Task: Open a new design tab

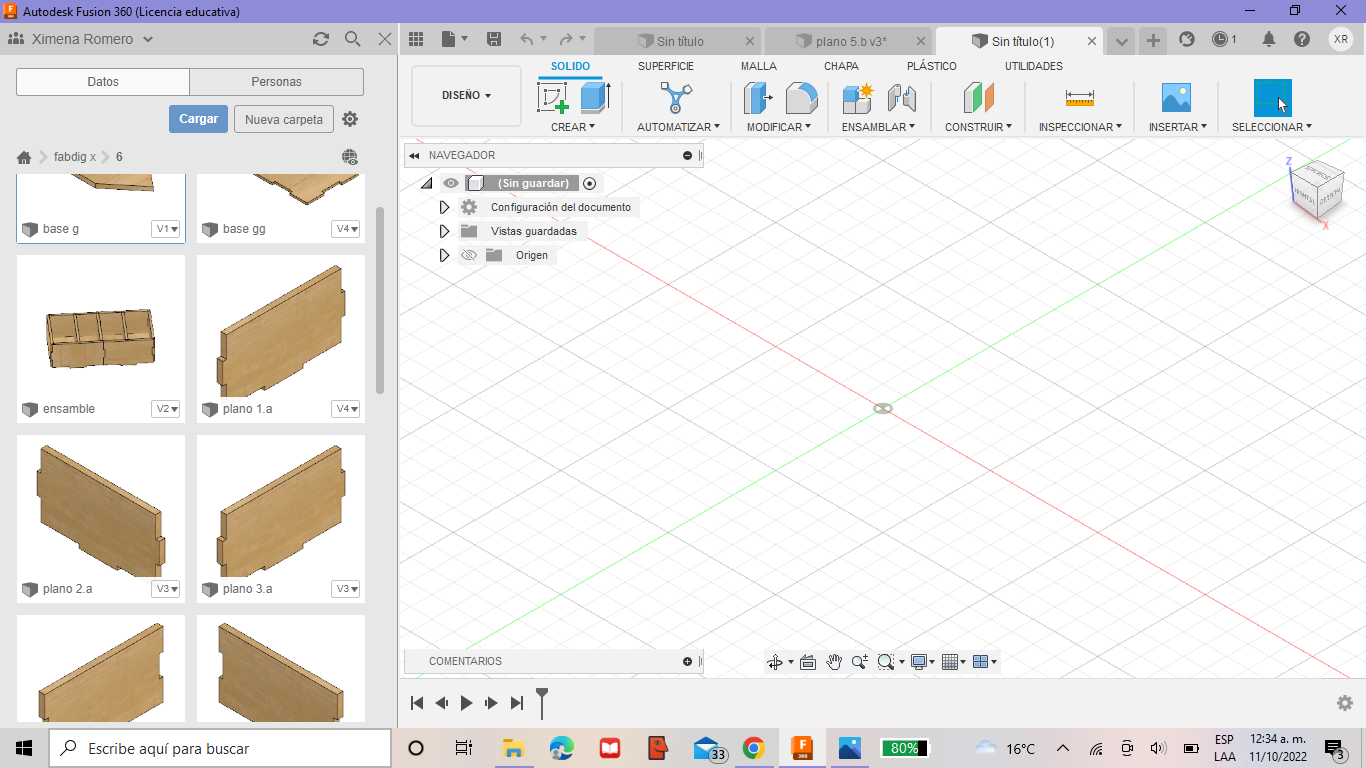Action: point(1153,40)
